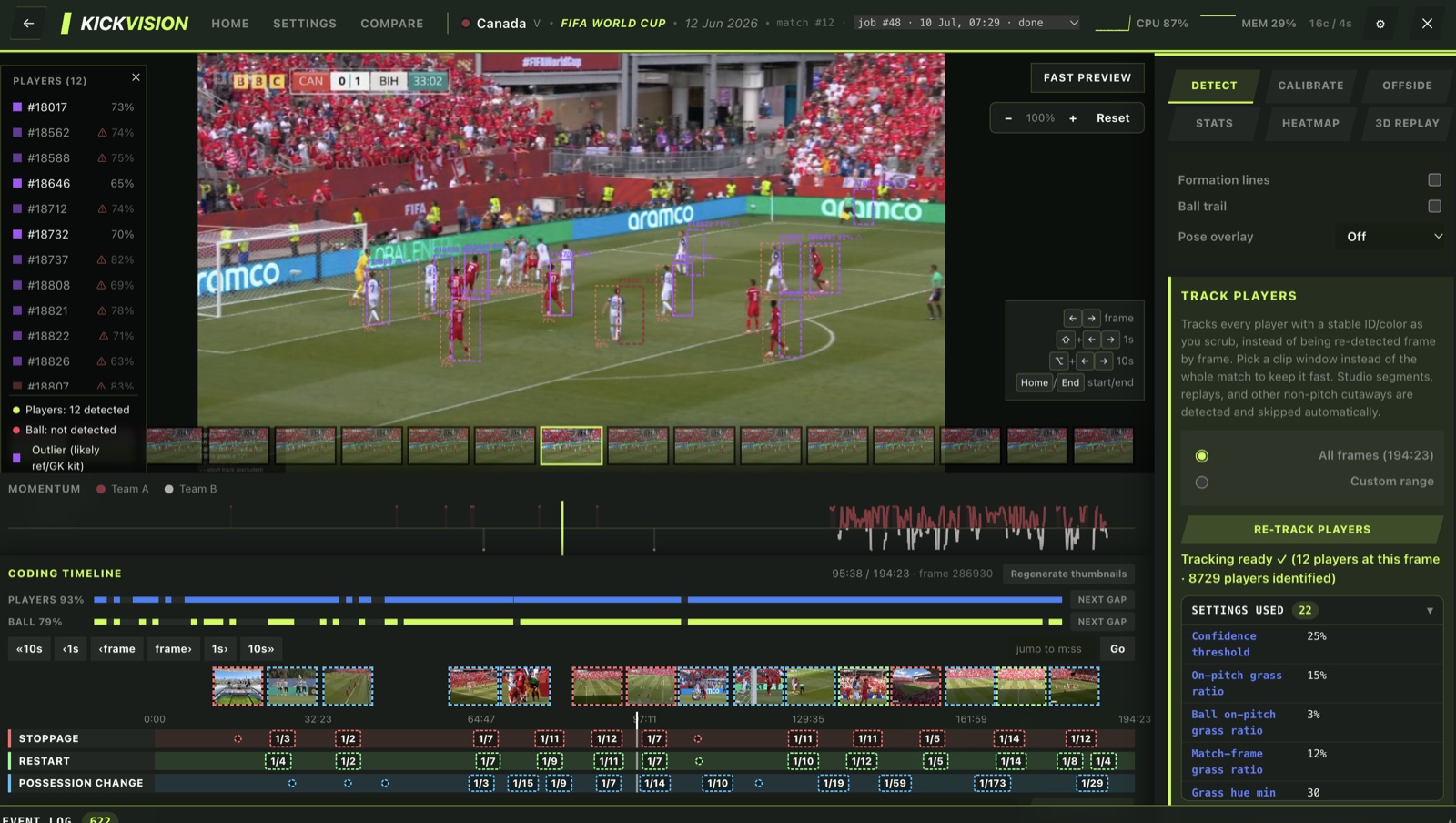Click the End key in shortcuts box
Image resolution: width=1456 pixels, height=823 pixels.
(x=1070, y=383)
